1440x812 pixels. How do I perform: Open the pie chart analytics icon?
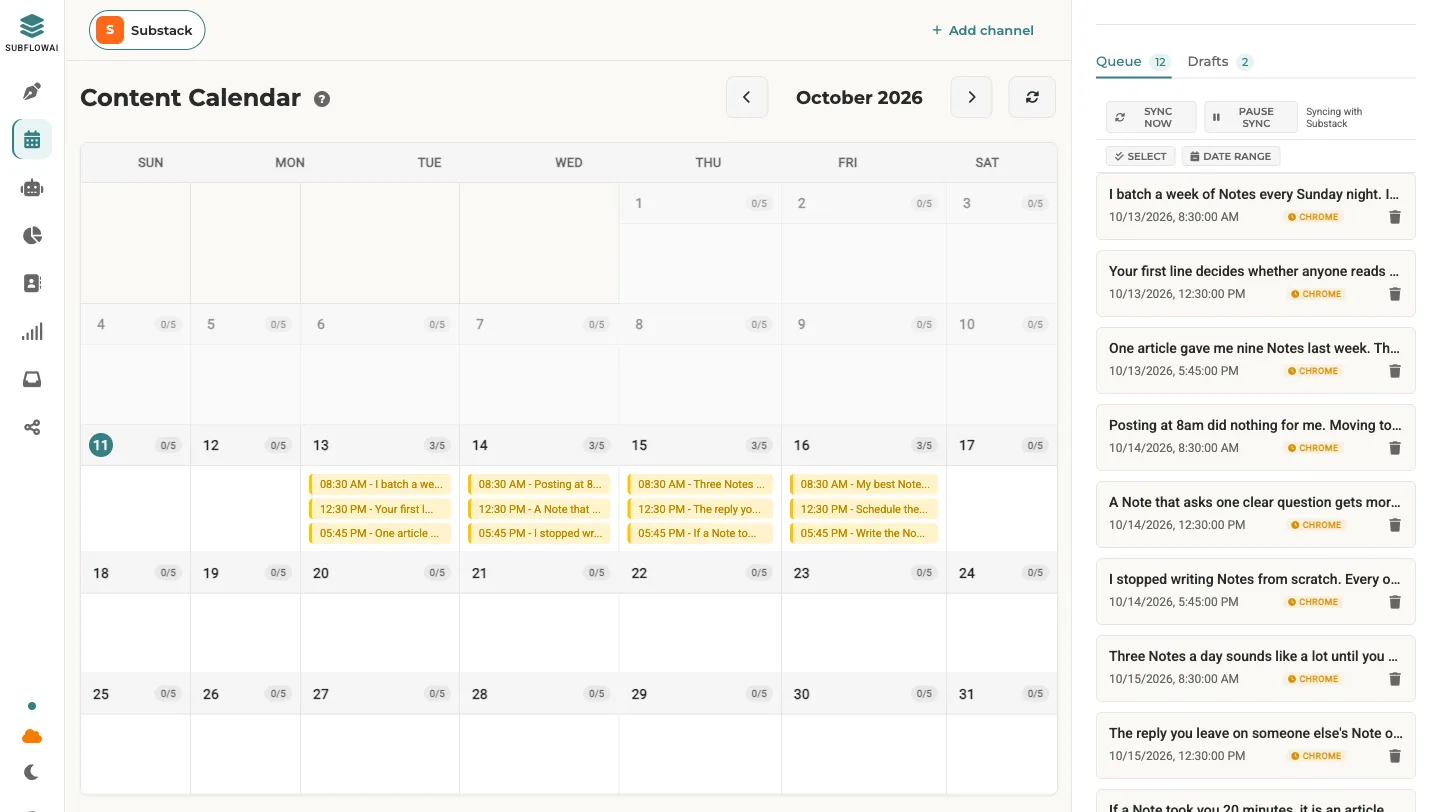[32, 235]
